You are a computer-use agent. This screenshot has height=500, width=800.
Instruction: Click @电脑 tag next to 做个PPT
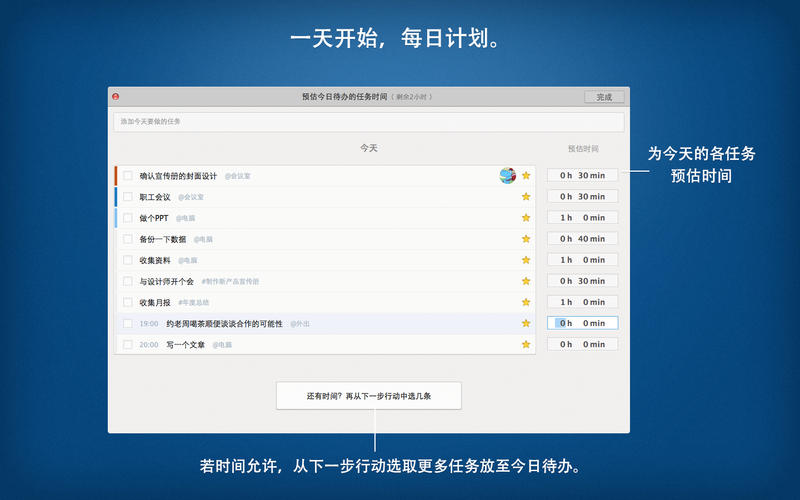click(x=185, y=218)
